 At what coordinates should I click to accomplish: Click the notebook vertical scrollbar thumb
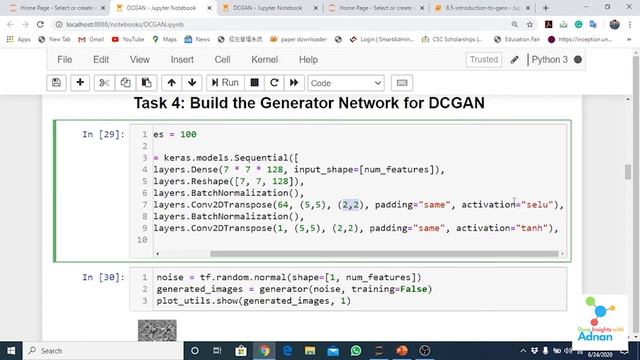point(628,171)
